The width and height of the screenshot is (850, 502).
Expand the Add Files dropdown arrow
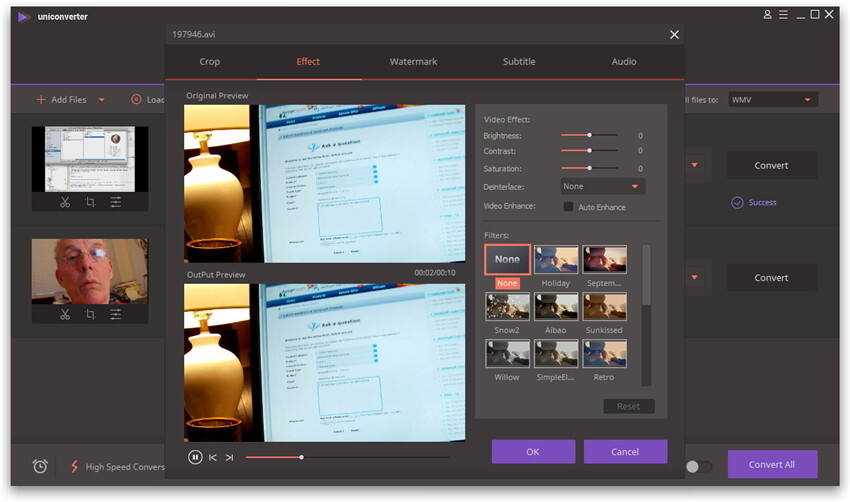(x=102, y=100)
